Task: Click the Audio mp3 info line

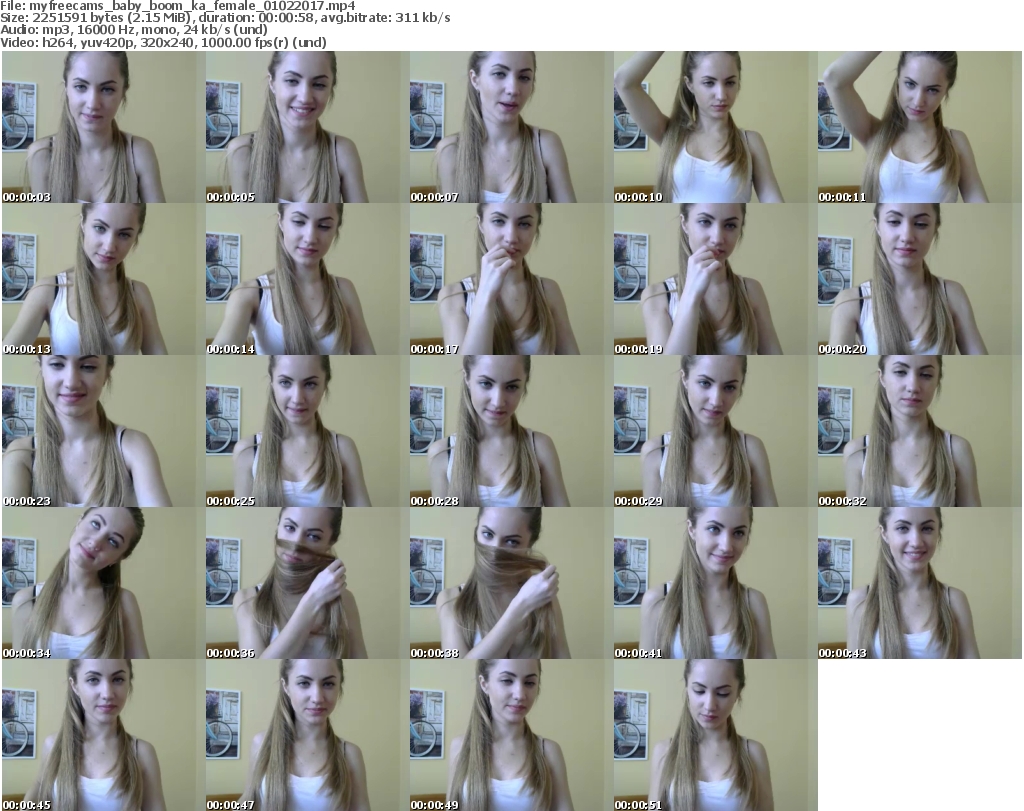Action: click(x=134, y=30)
